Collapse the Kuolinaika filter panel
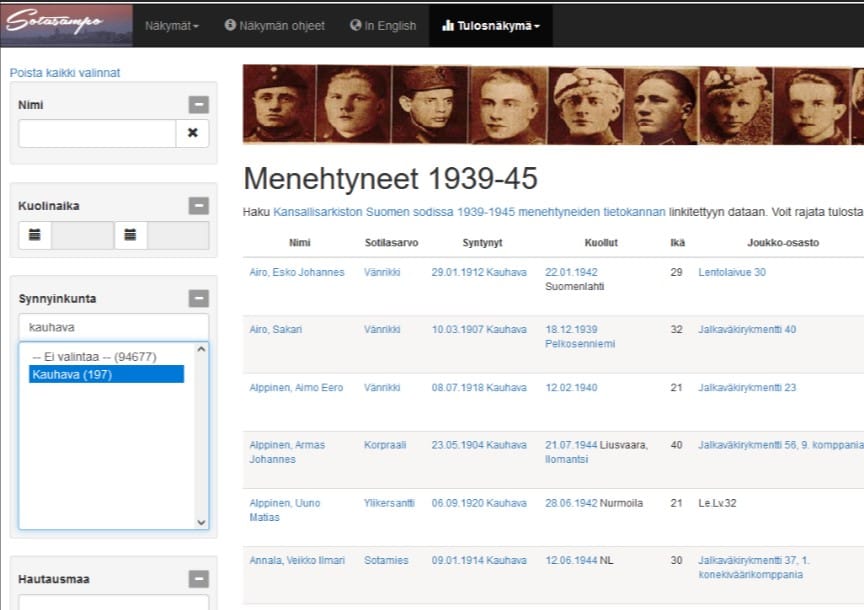The image size is (864, 610). coord(198,206)
